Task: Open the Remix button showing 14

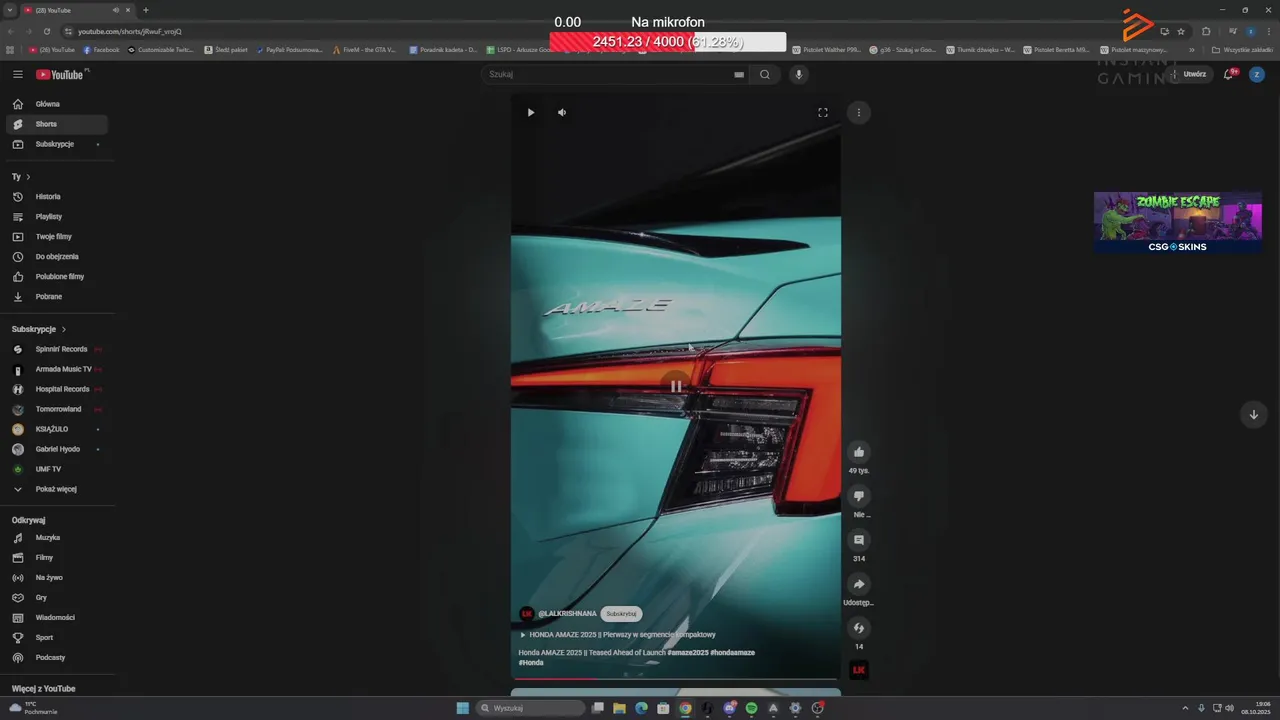Action: coord(858,628)
